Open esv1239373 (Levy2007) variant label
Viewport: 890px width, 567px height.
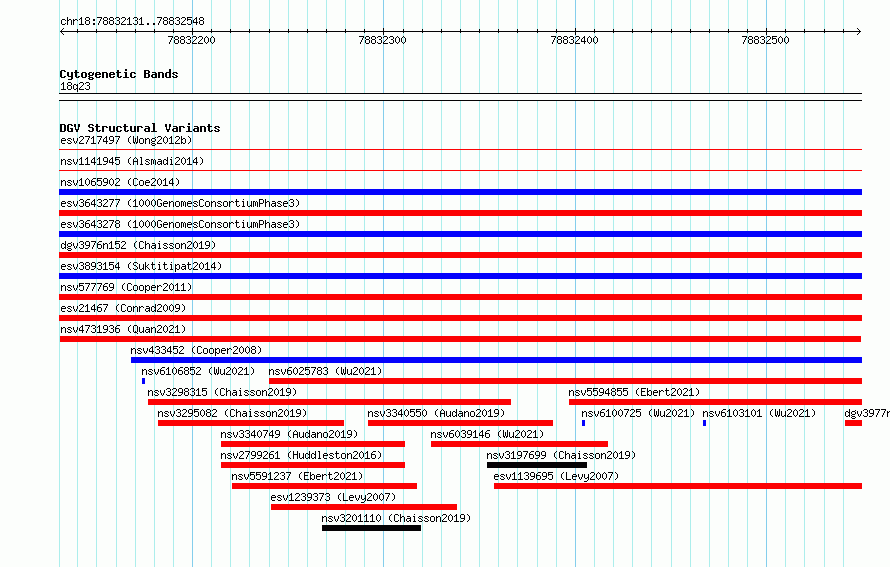[333, 497]
